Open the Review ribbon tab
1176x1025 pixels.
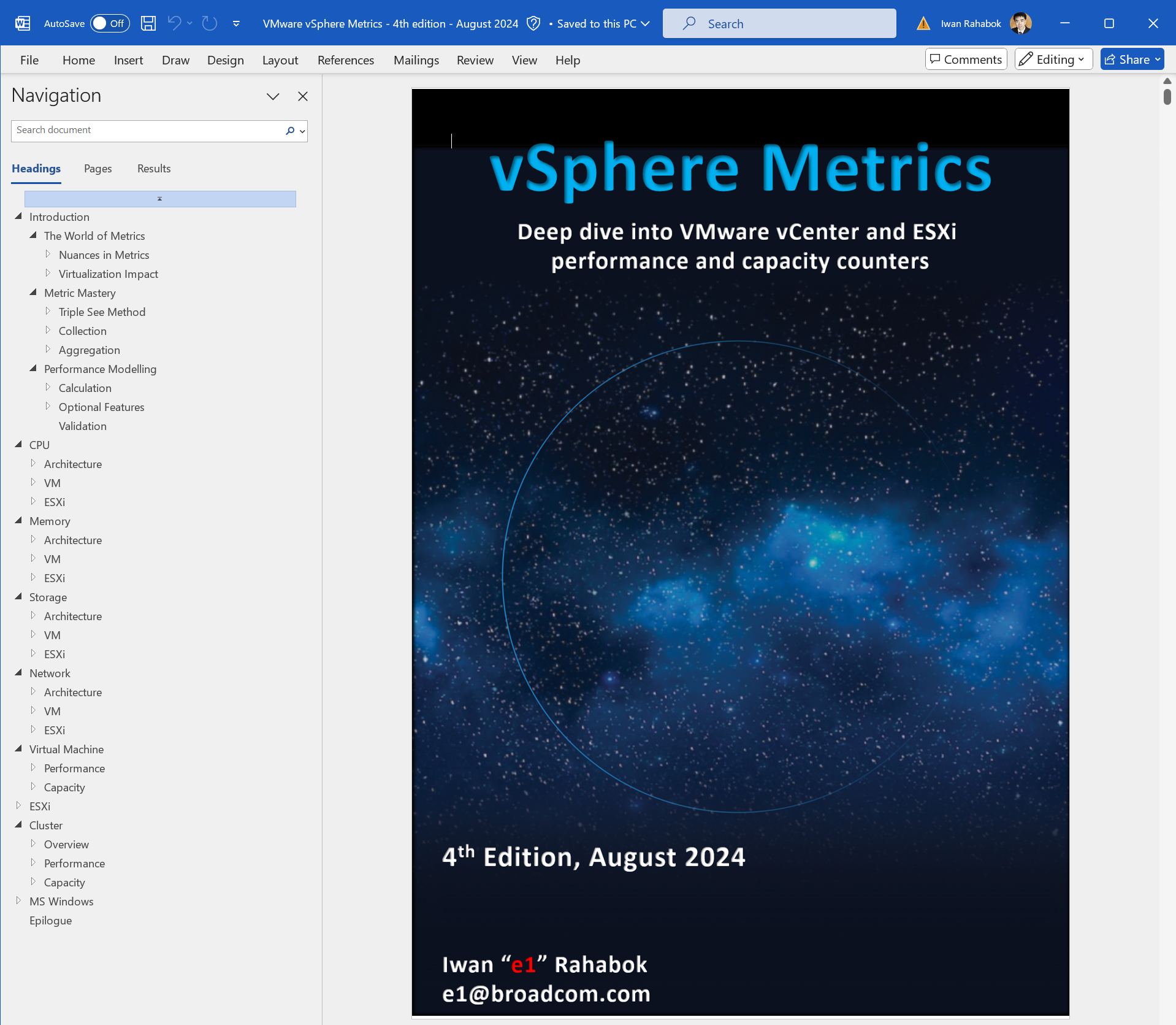[475, 60]
